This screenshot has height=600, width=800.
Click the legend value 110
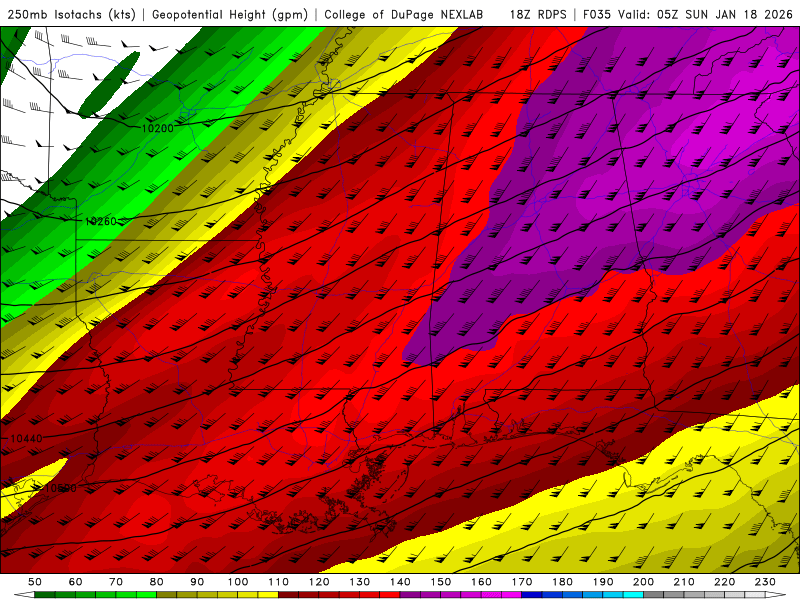(279, 582)
